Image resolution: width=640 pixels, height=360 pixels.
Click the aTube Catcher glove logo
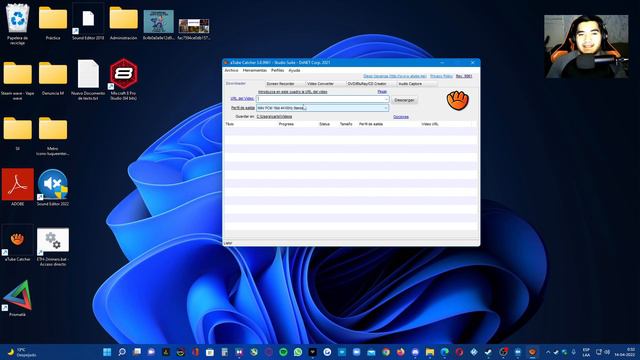[458, 100]
